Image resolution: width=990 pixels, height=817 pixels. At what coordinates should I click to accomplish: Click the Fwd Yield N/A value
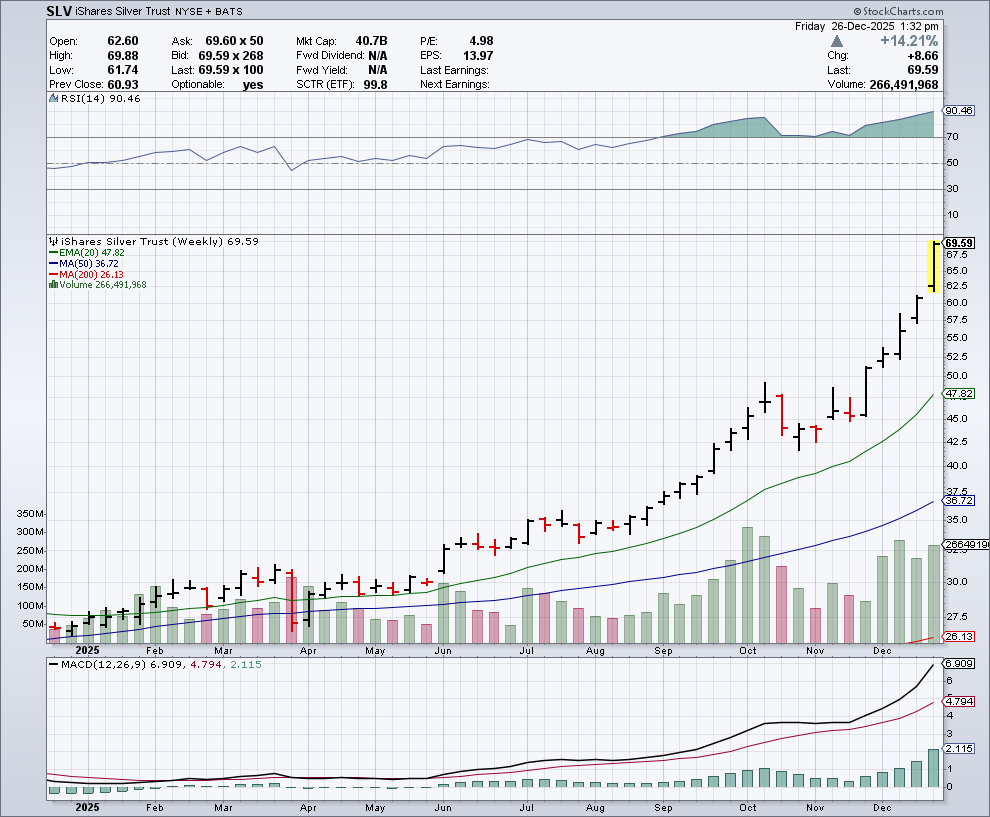[378, 70]
